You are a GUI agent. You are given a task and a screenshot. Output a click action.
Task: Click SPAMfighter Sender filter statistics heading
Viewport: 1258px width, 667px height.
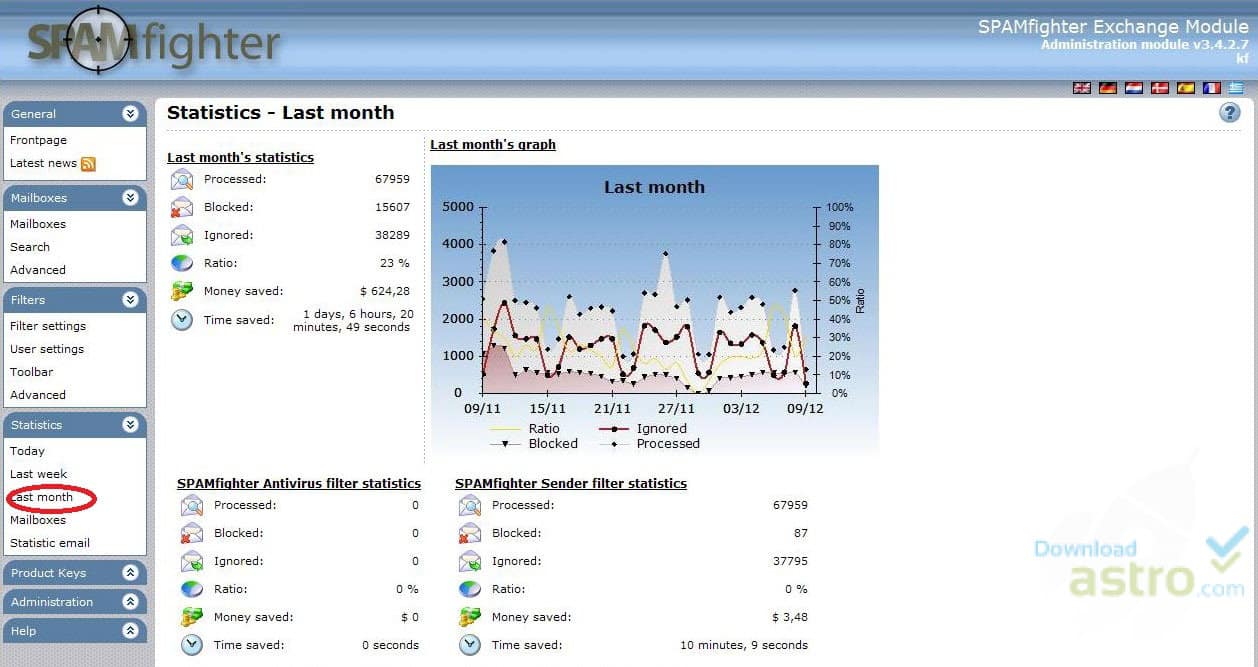tap(571, 483)
